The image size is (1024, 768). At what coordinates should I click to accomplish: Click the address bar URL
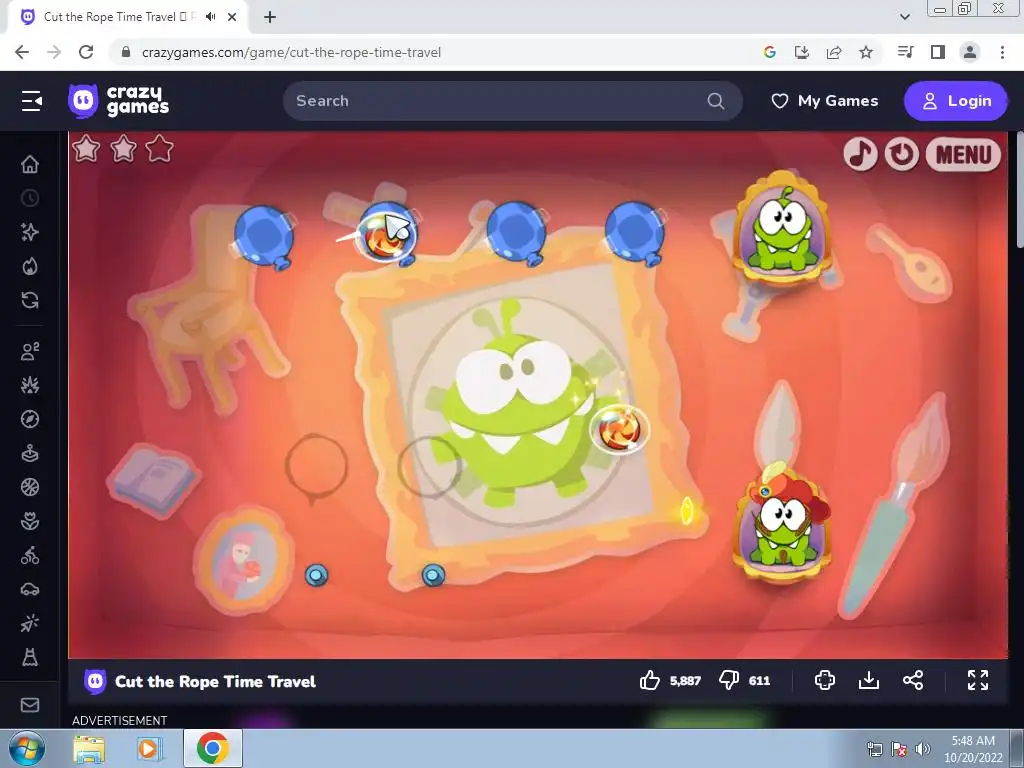click(291, 52)
